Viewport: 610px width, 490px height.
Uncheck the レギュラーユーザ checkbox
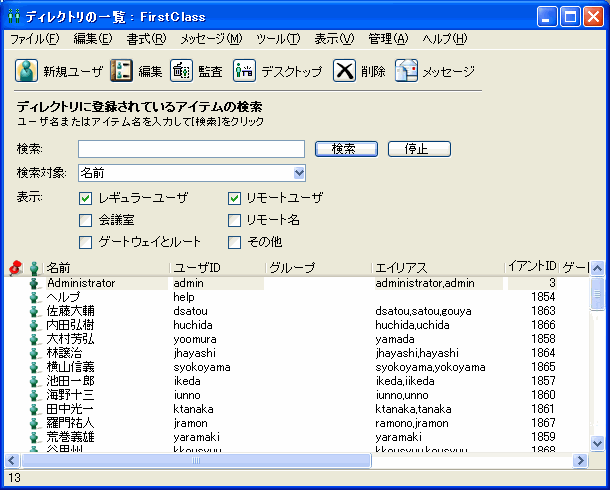coord(86,198)
